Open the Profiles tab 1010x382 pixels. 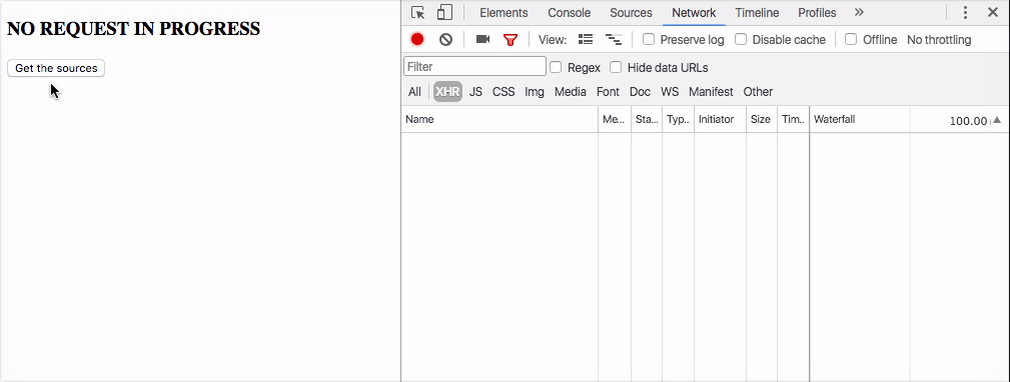point(817,13)
